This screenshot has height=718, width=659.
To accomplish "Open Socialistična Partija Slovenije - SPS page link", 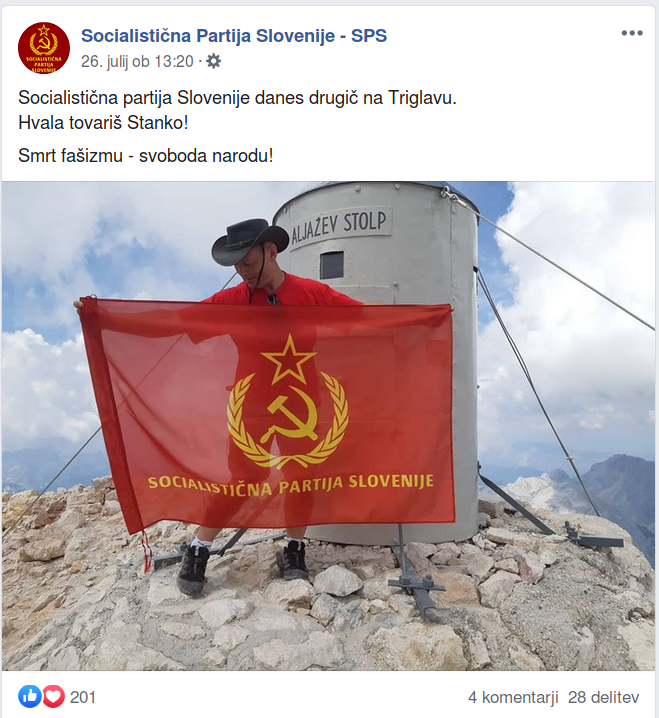I will pos(234,36).
